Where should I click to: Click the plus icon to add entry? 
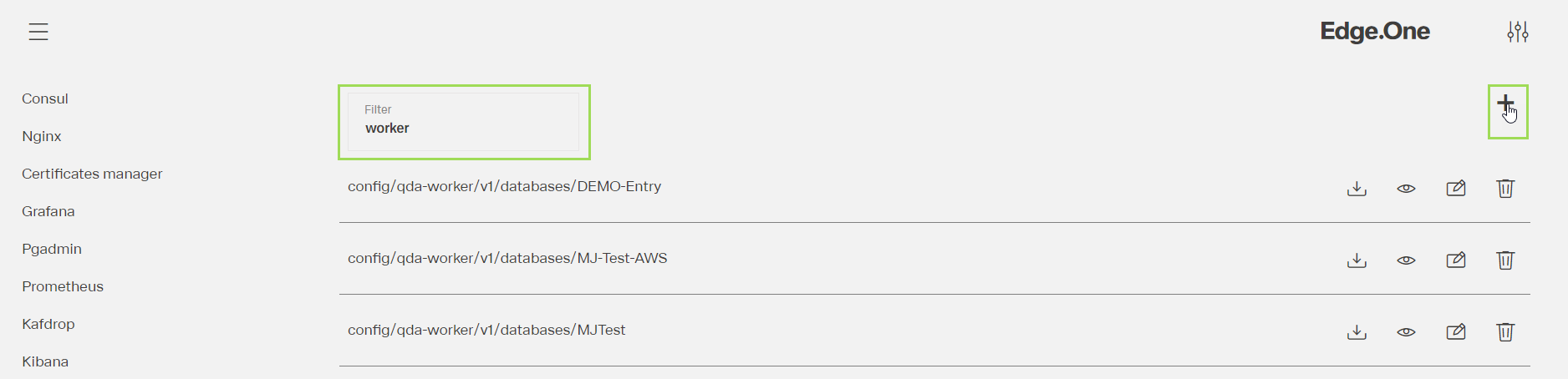pos(1505,104)
